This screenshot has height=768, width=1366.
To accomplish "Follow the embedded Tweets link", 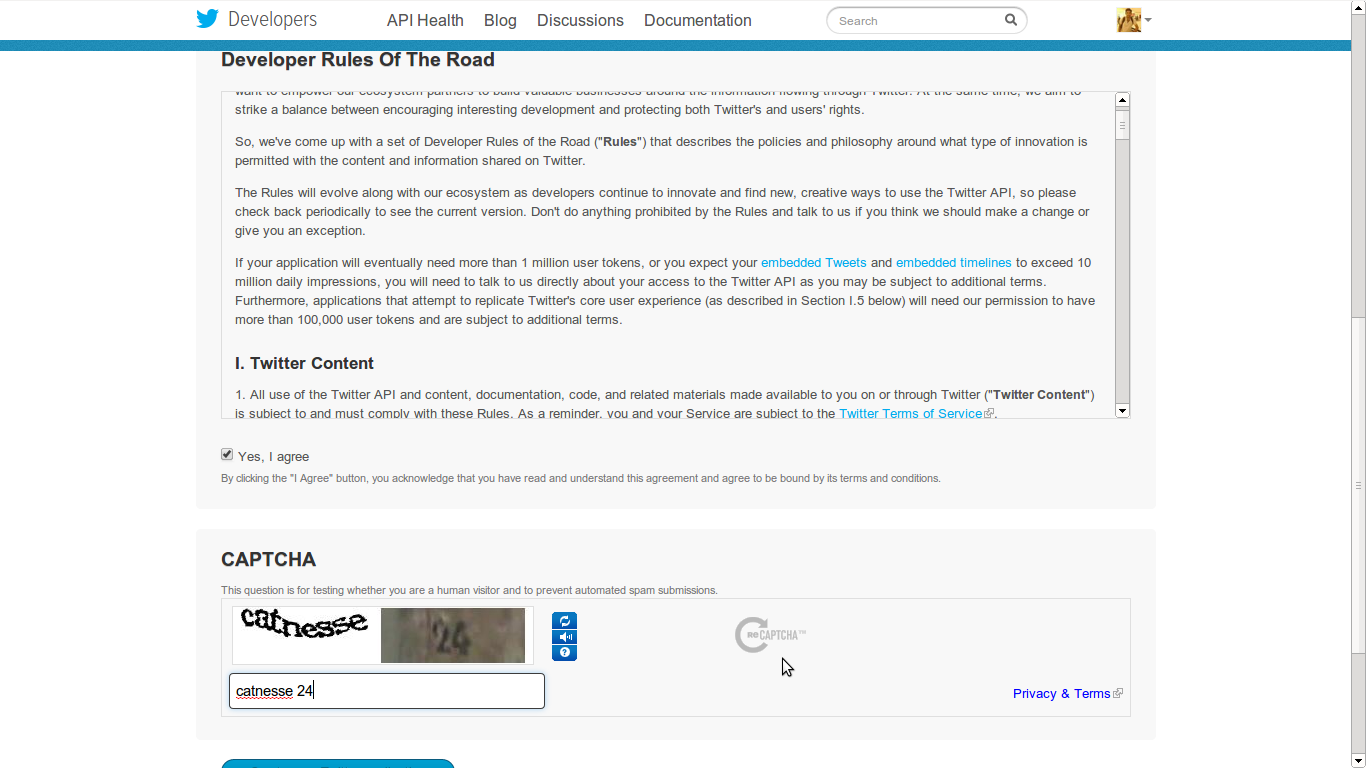I will [813, 262].
